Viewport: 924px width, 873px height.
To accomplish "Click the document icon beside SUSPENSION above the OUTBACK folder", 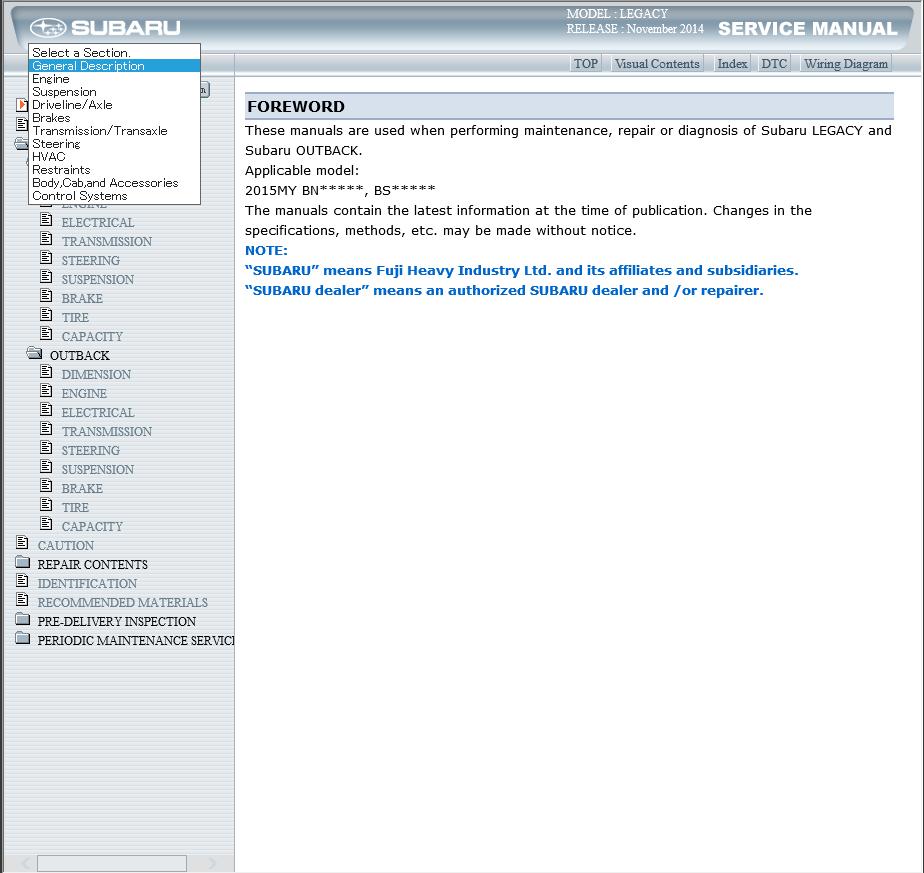I will (46, 276).
